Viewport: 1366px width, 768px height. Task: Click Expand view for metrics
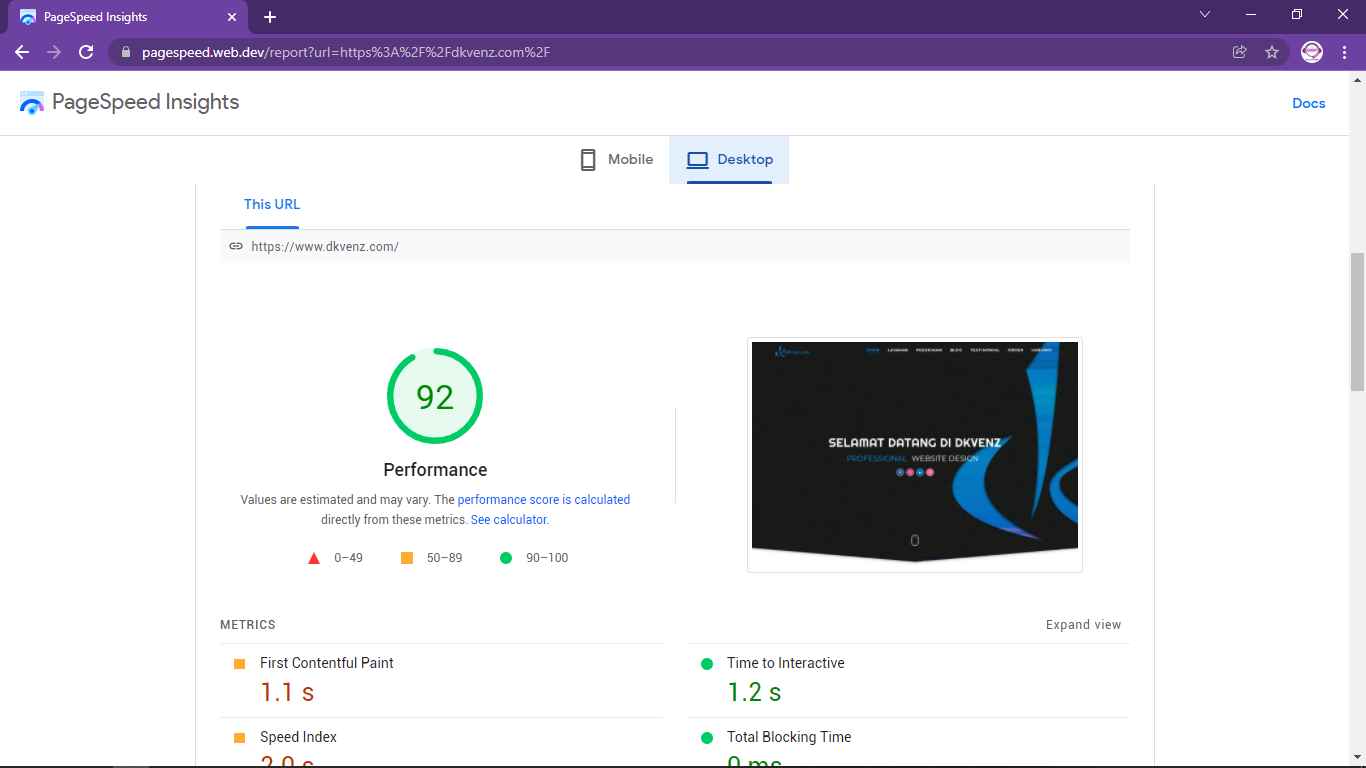[1084, 625]
